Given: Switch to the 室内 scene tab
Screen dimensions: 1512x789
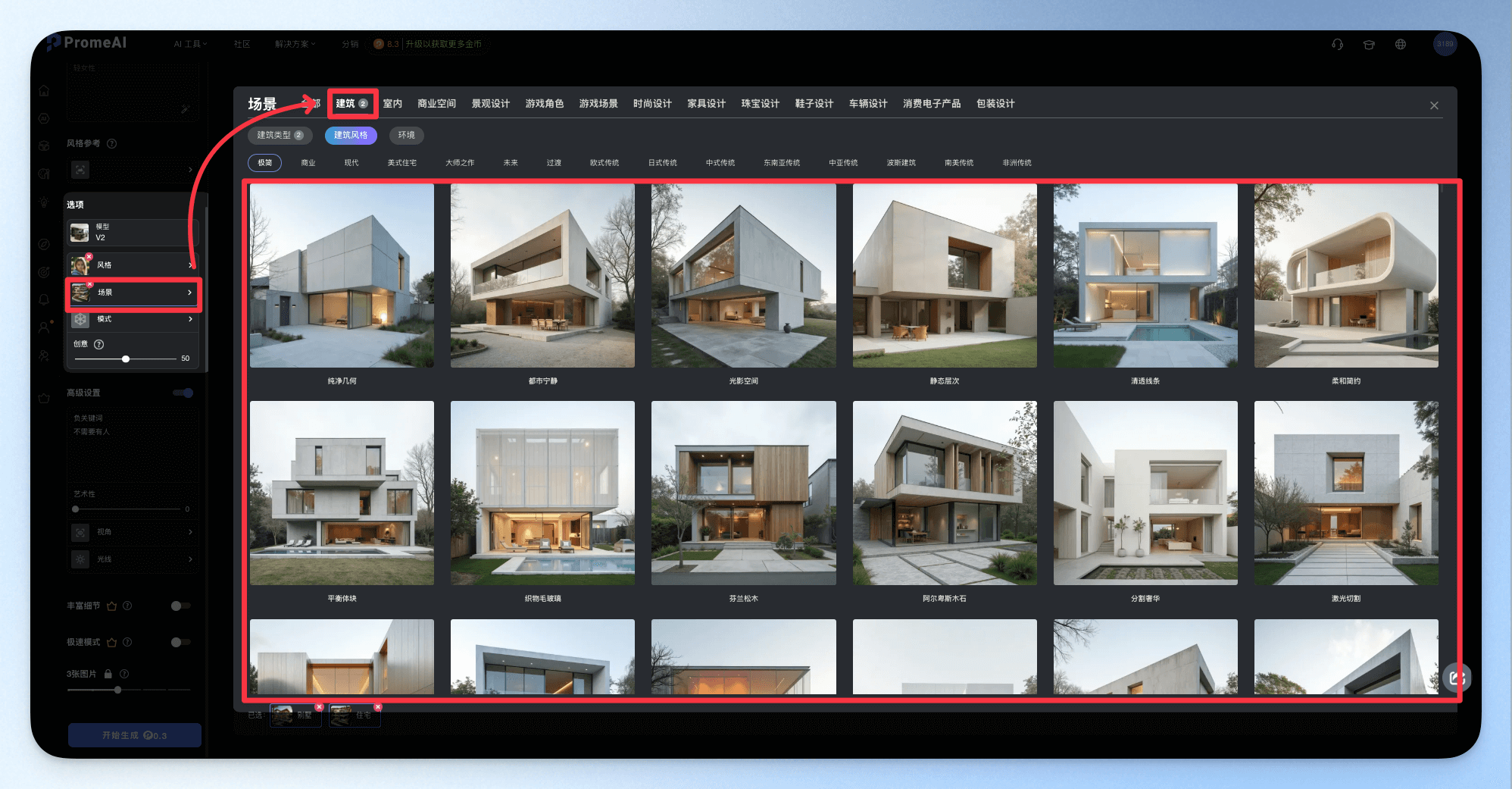Looking at the screenshot, I should [392, 104].
